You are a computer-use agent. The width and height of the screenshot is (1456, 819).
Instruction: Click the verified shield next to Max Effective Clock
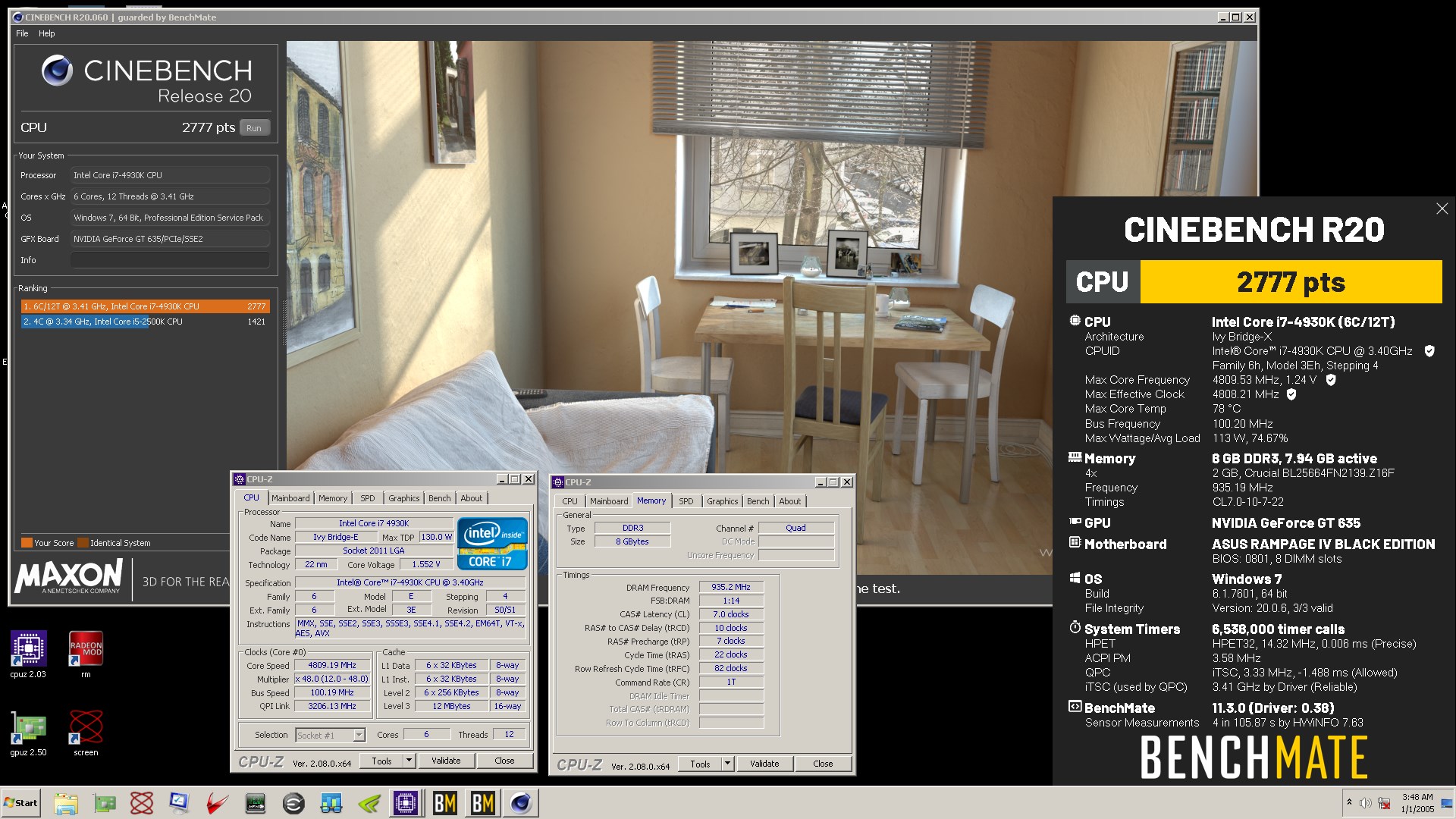coord(1291,394)
